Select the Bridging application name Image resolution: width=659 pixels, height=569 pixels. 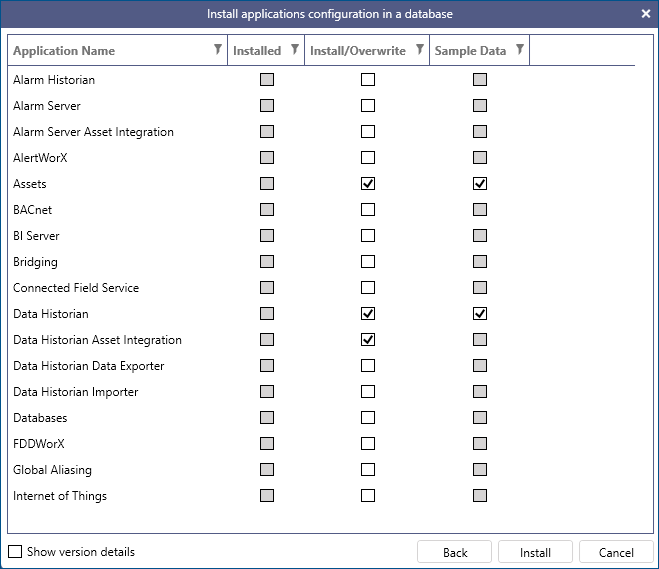pos(35,262)
